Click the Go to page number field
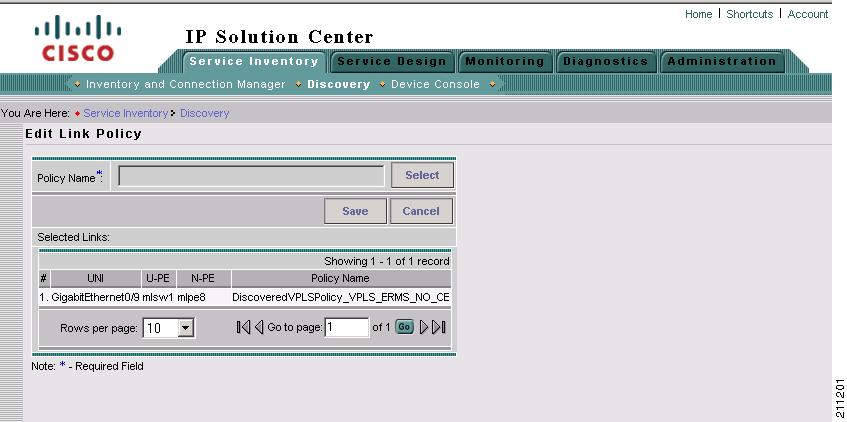This screenshot has width=847, height=422. coord(347,327)
